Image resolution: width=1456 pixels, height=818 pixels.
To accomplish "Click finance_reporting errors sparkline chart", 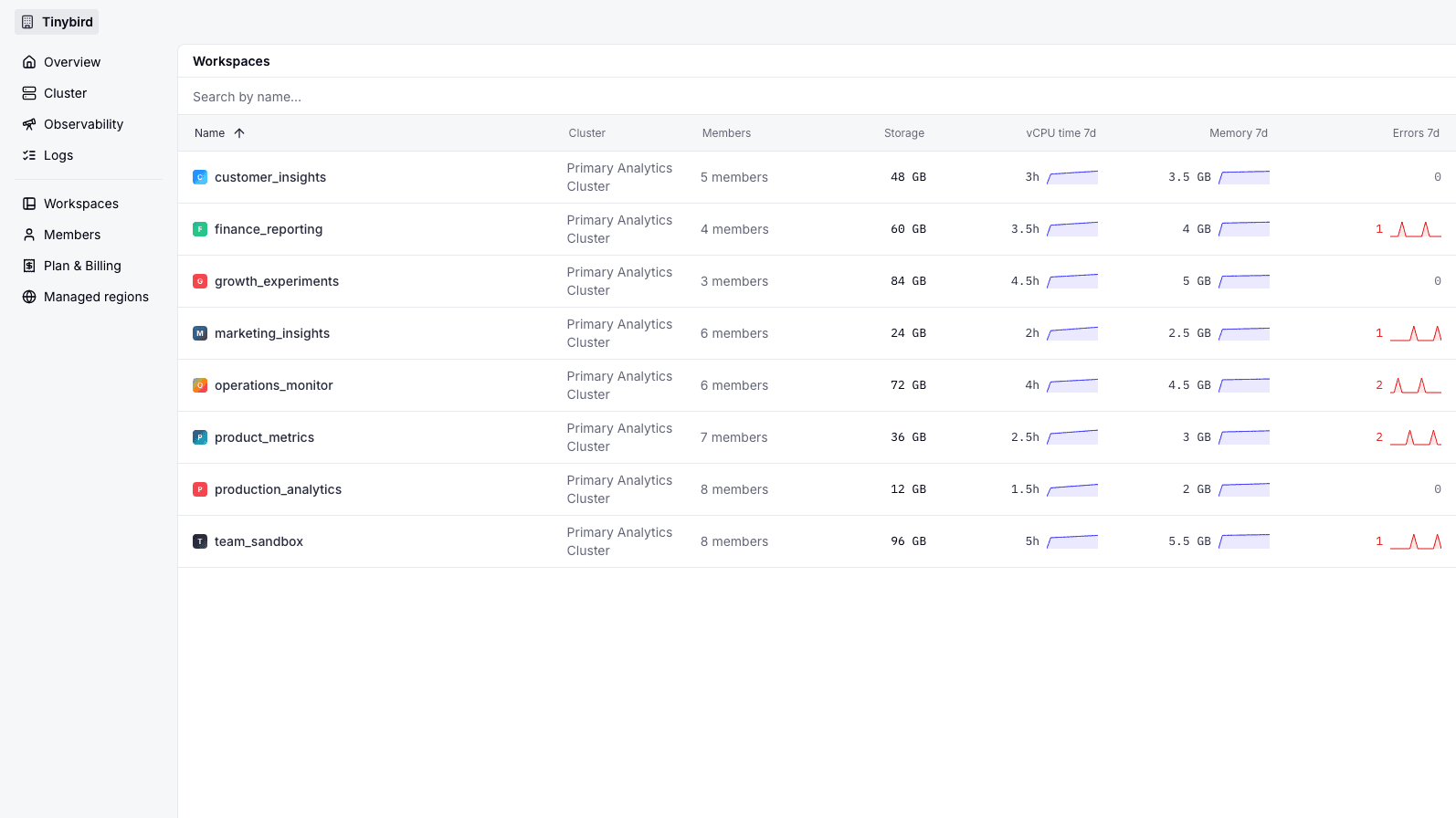I will coord(1416,229).
